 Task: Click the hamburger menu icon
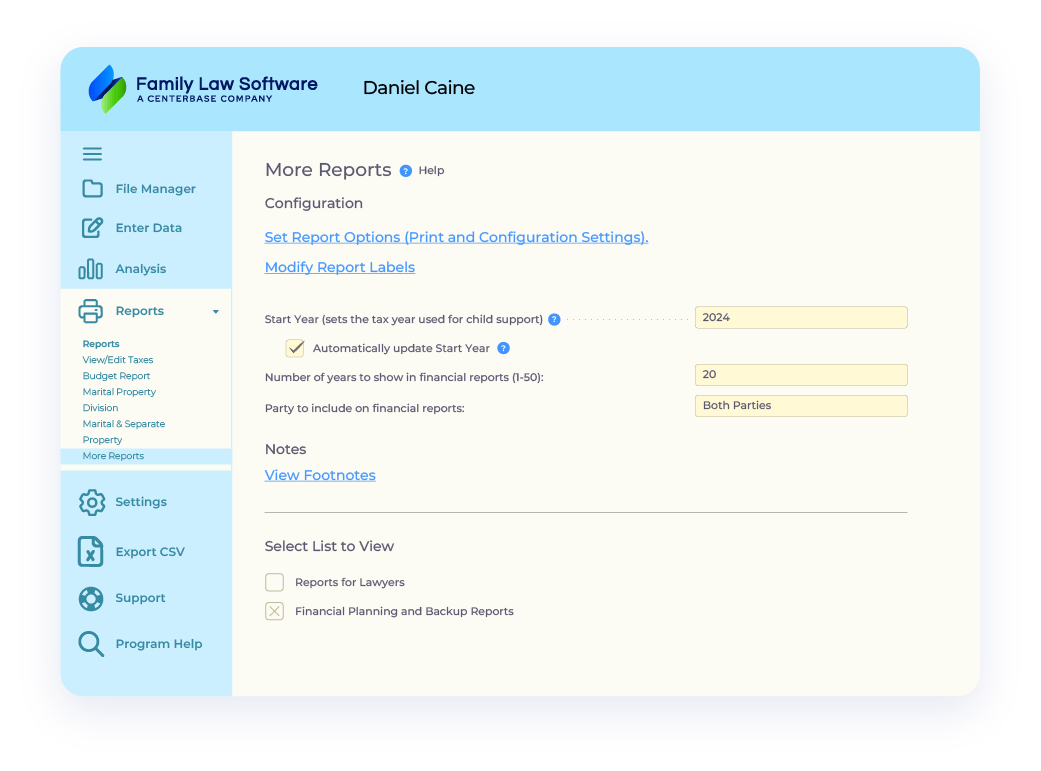pos(92,154)
